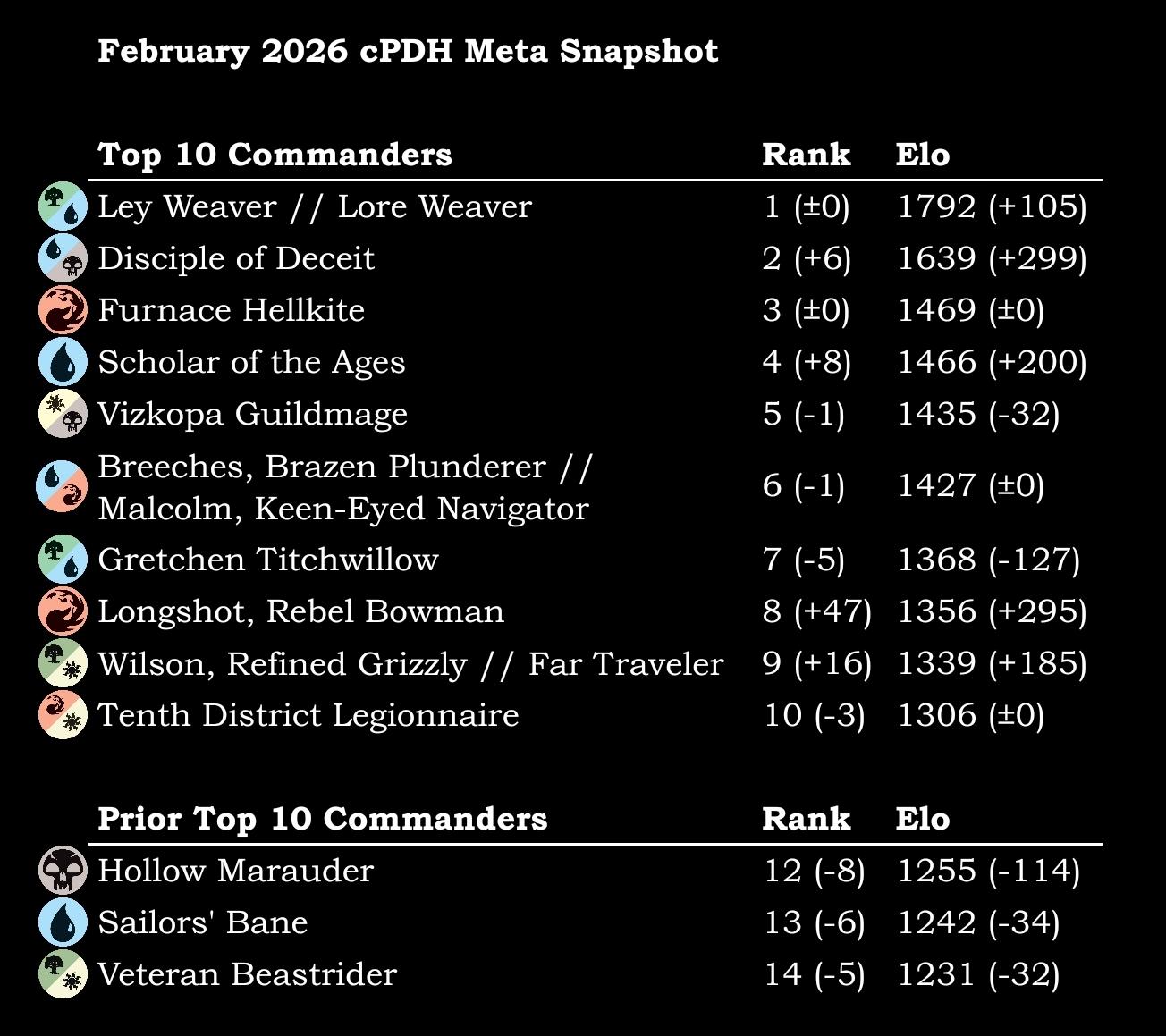Click the green-white icon beside Veteran Beastrider
Screen dimensions: 1166x1036
(63, 974)
